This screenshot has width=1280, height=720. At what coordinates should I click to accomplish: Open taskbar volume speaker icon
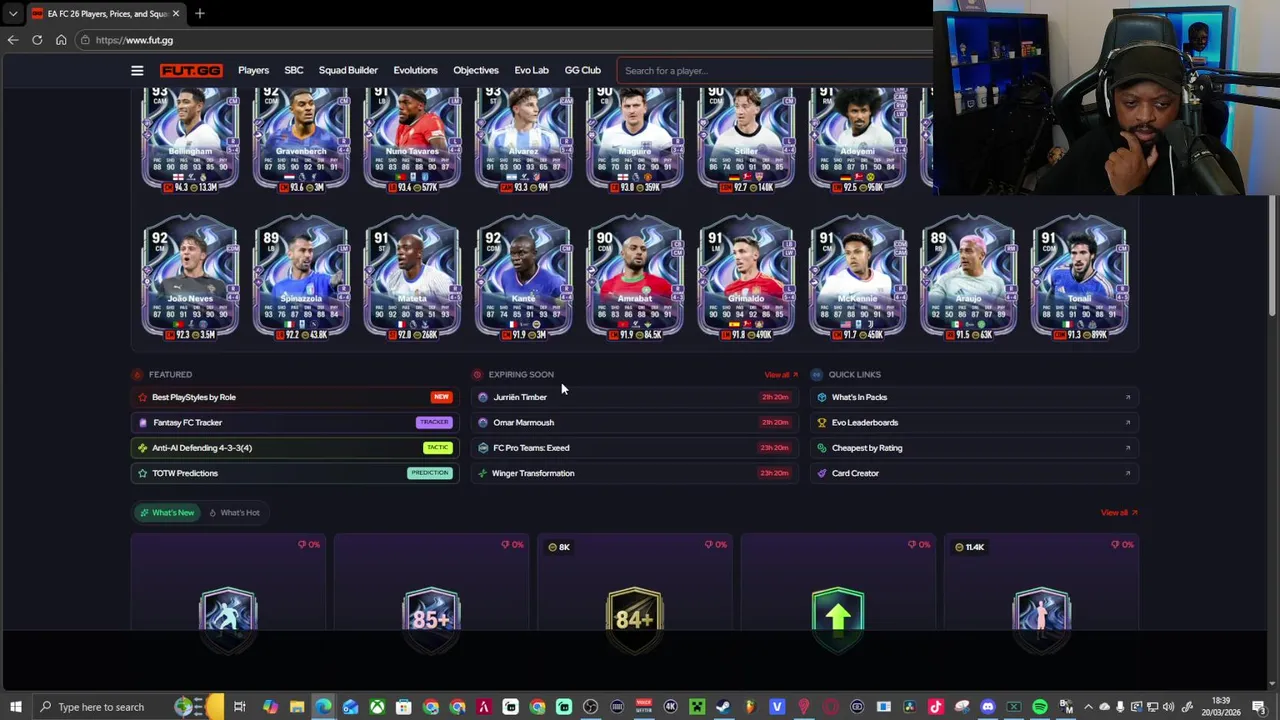[1168, 707]
